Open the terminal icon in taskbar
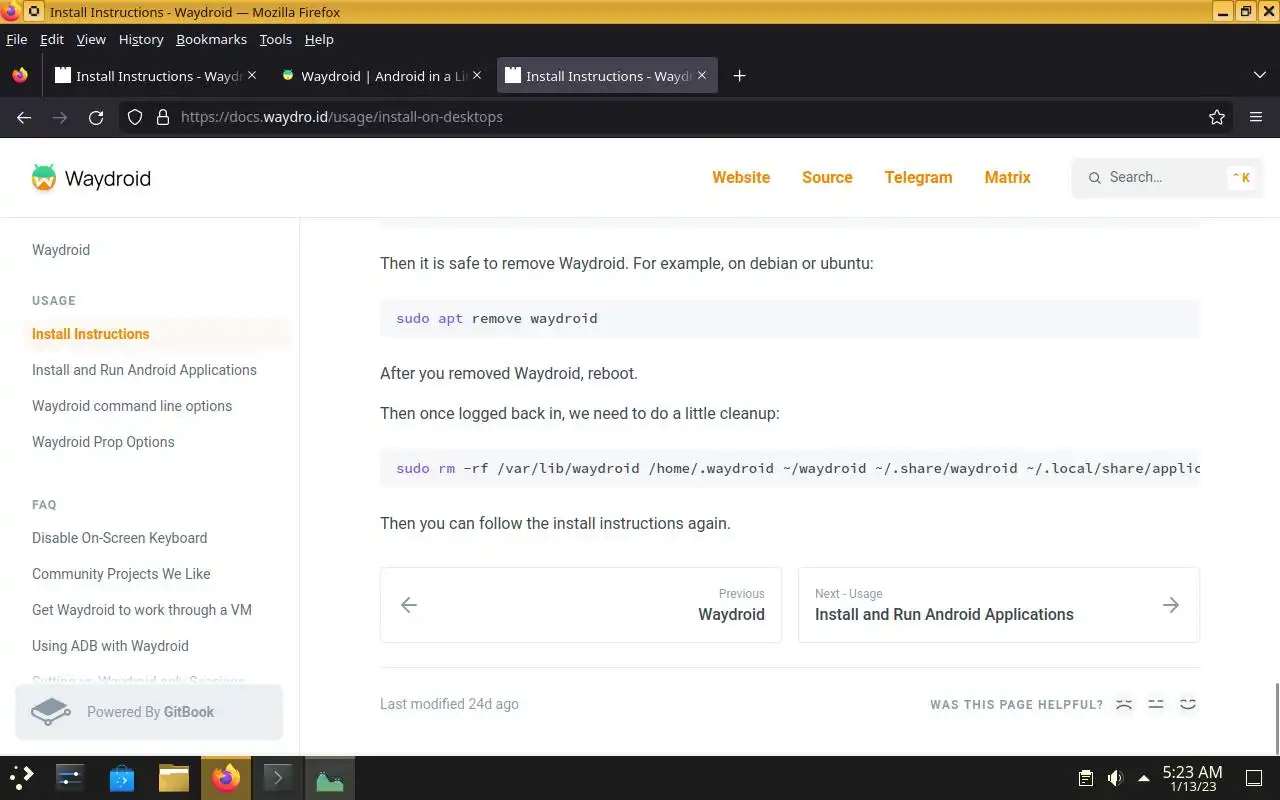The width and height of the screenshot is (1280, 800). [277, 777]
